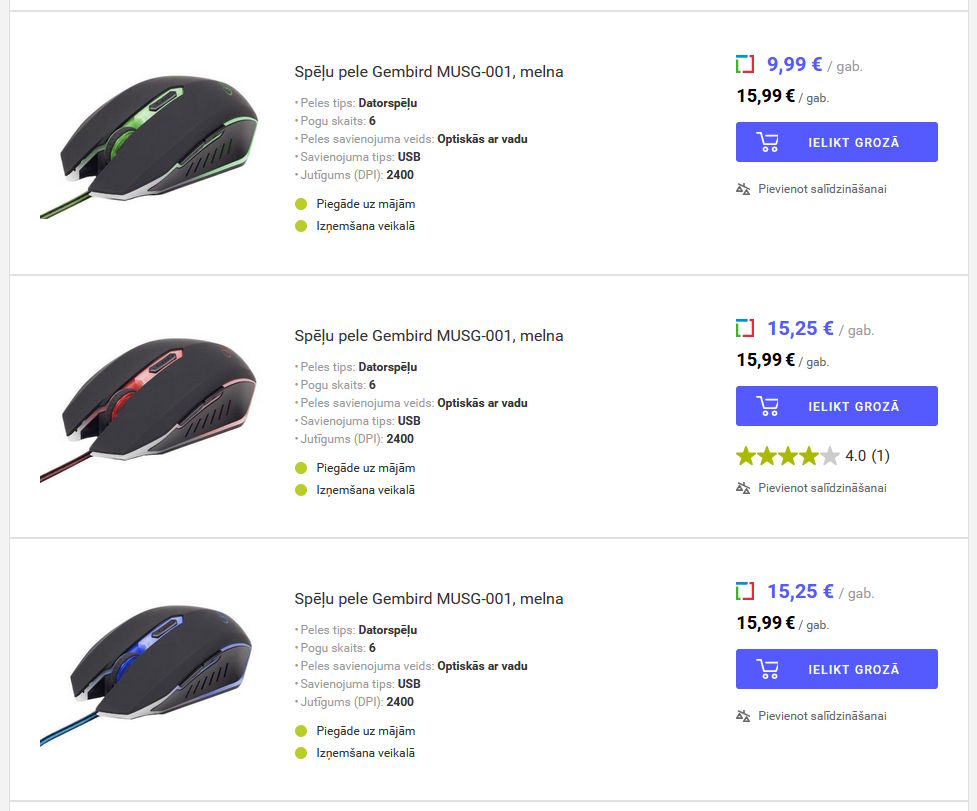Click the loyalty price icon on the red mouse listing
This screenshot has width=977, height=811.
pos(744,328)
